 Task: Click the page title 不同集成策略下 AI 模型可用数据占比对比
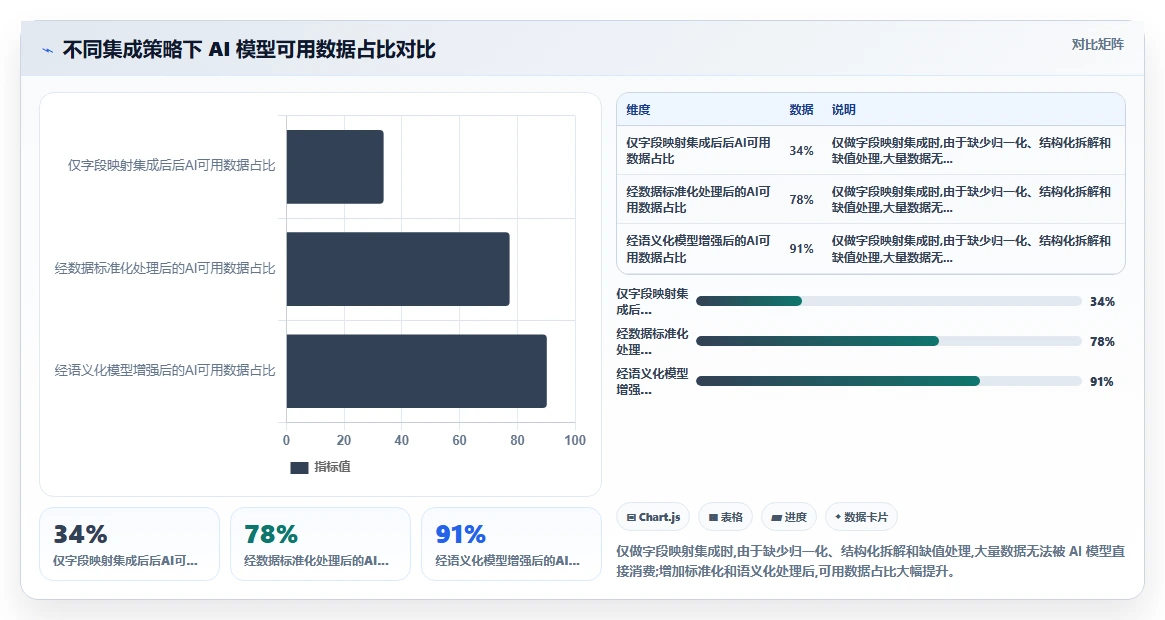click(x=249, y=50)
